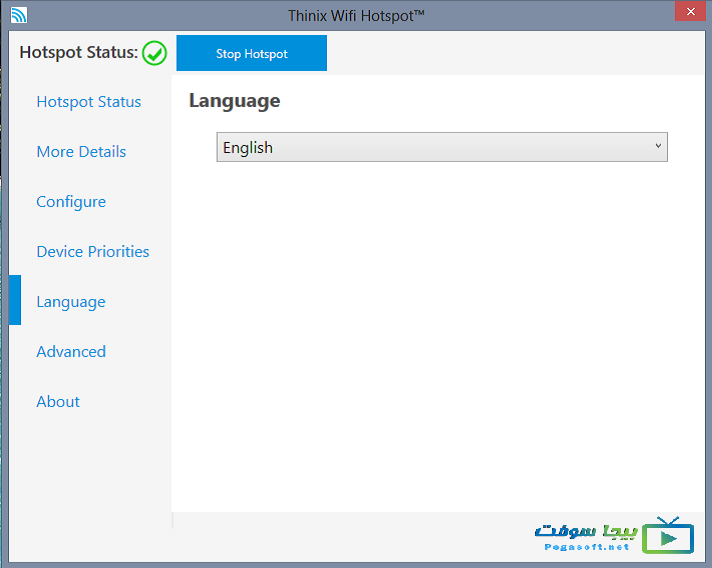
Task: Click the Language page heading
Action: click(x=234, y=101)
